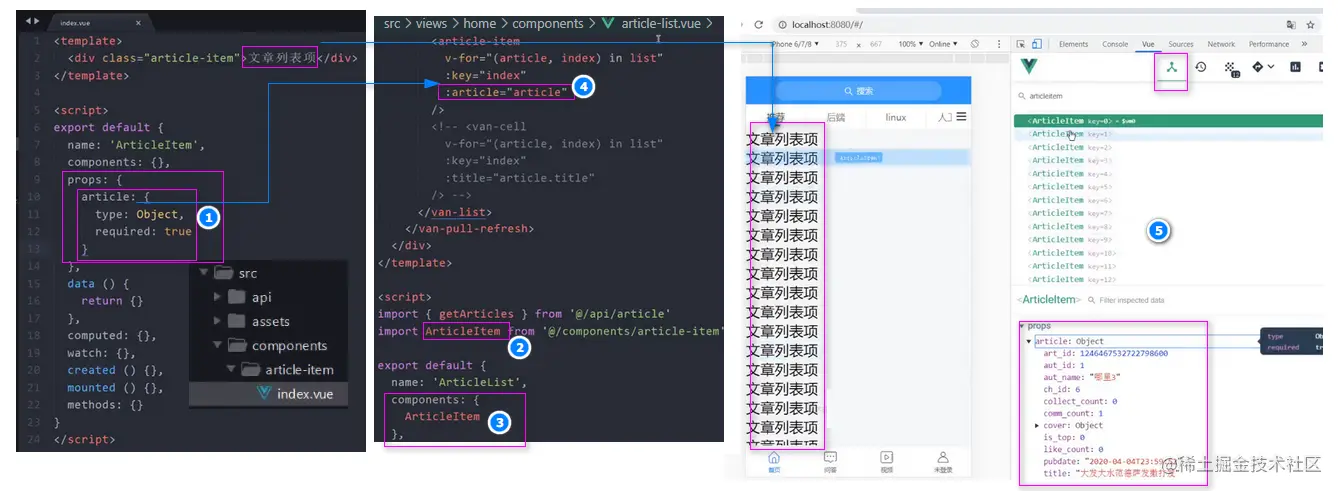Collapse the components folder in file tree

(x=218, y=345)
